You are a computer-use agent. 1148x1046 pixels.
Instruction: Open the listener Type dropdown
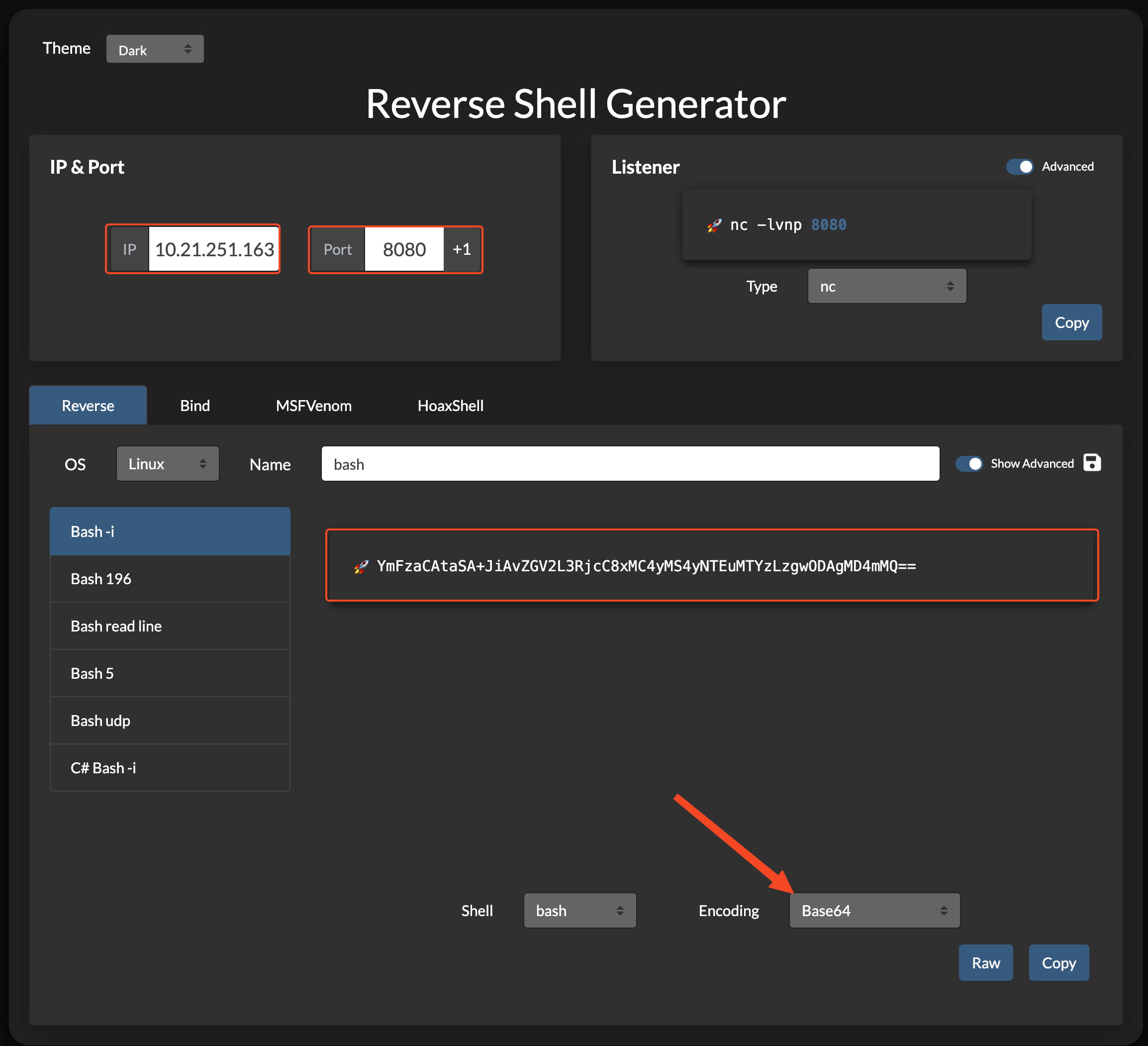click(886, 286)
